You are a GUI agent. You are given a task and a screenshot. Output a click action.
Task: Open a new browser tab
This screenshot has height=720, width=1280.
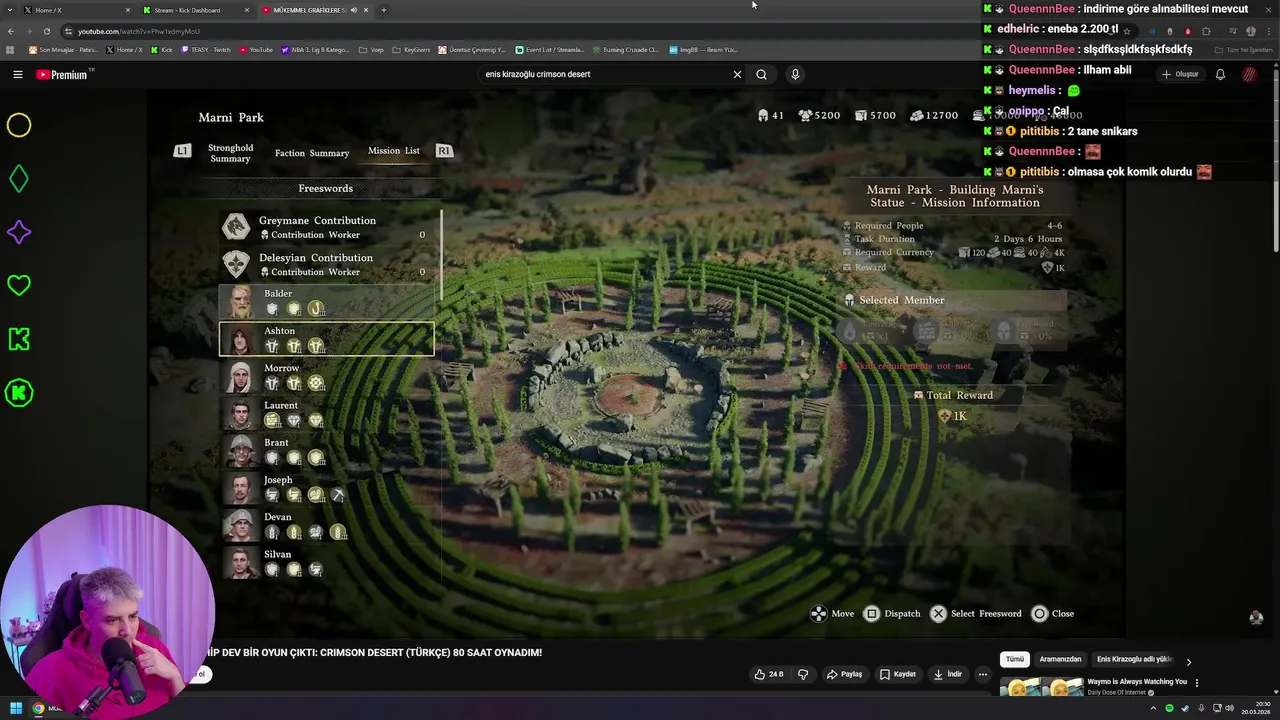pyautogui.click(x=383, y=10)
